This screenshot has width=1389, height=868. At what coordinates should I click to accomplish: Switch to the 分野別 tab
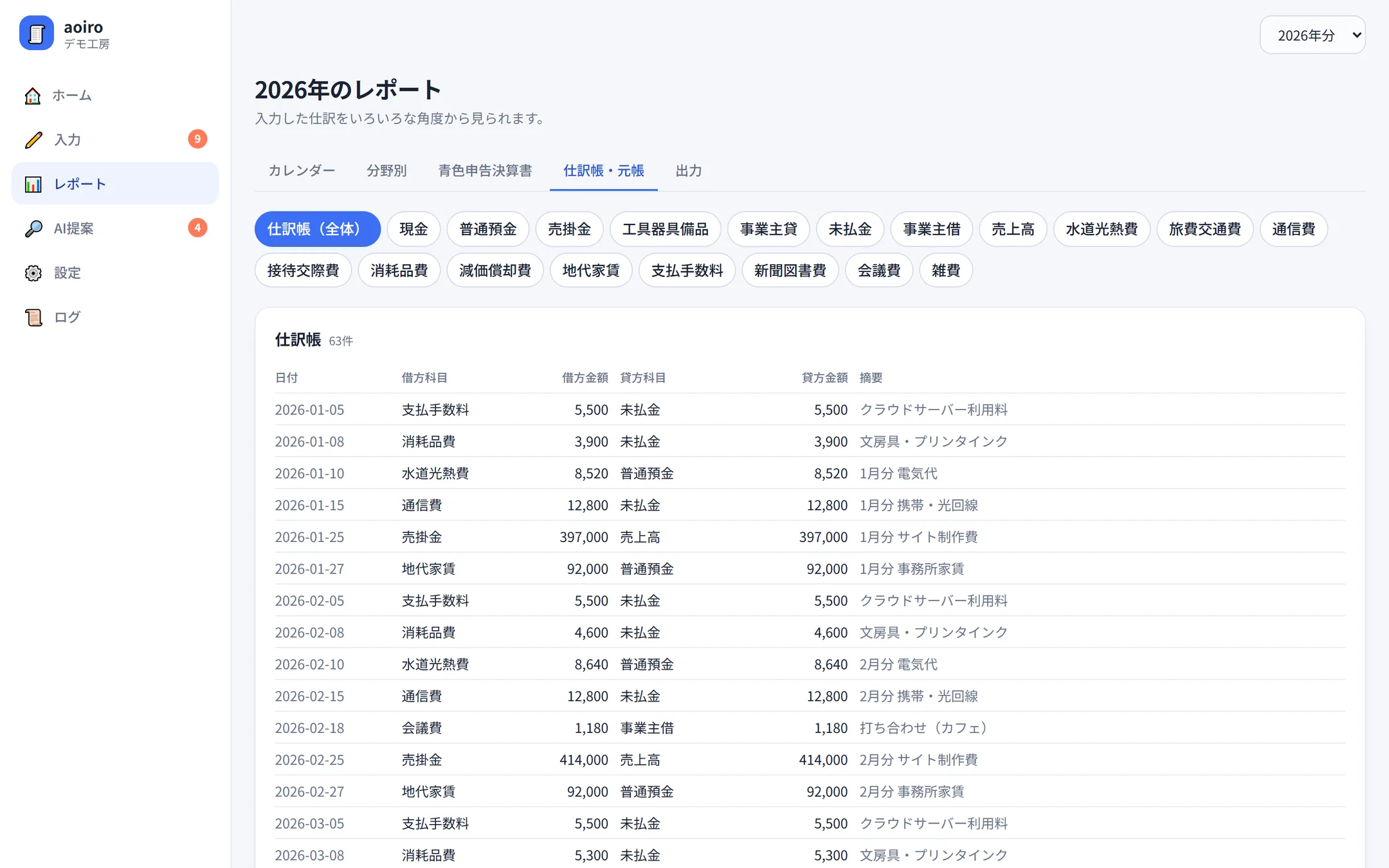(x=386, y=170)
